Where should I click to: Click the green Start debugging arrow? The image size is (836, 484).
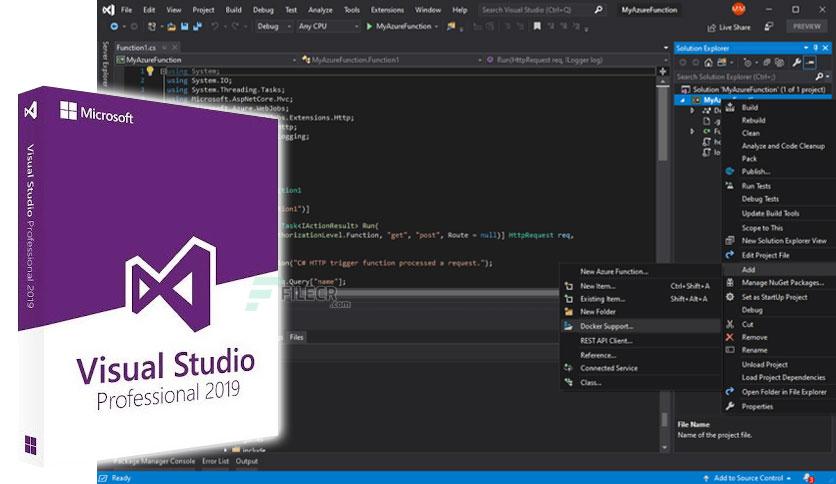point(369,26)
